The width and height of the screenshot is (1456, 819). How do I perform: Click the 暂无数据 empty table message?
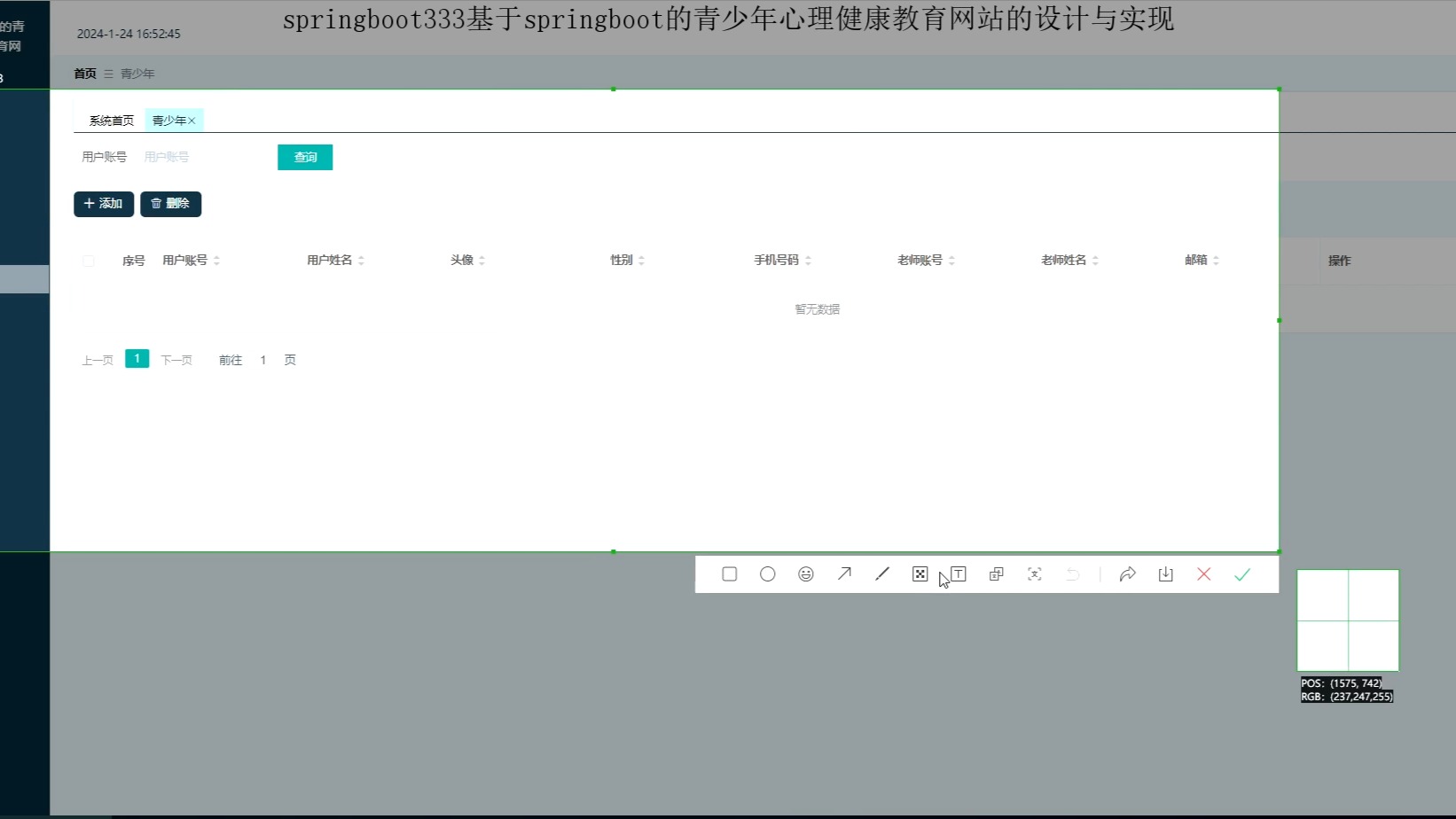pos(818,309)
